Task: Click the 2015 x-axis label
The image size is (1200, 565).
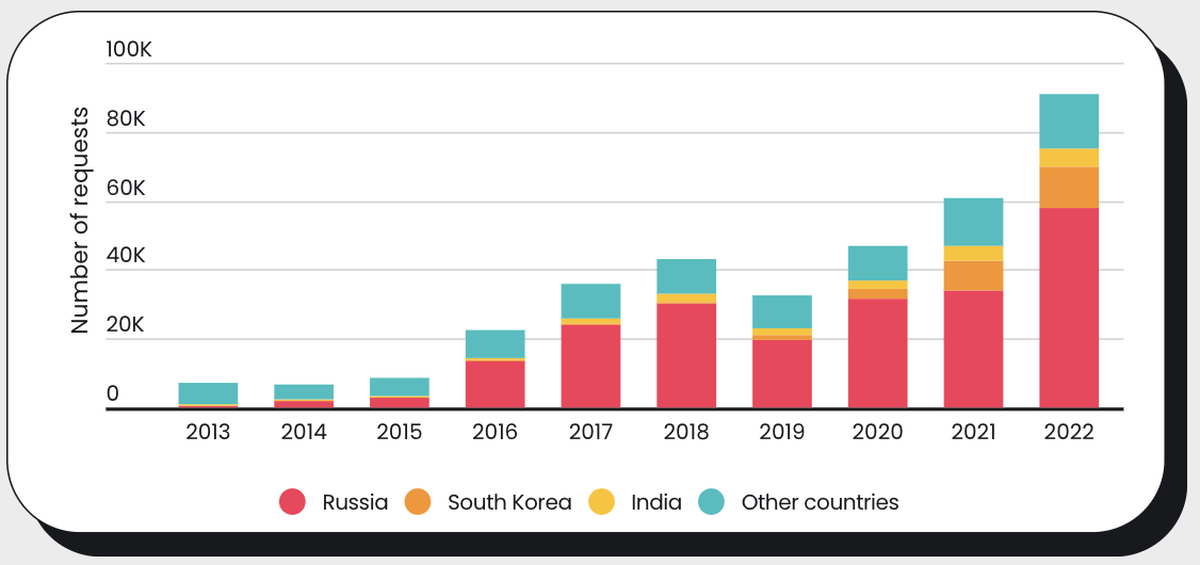Action: (399, 433)
